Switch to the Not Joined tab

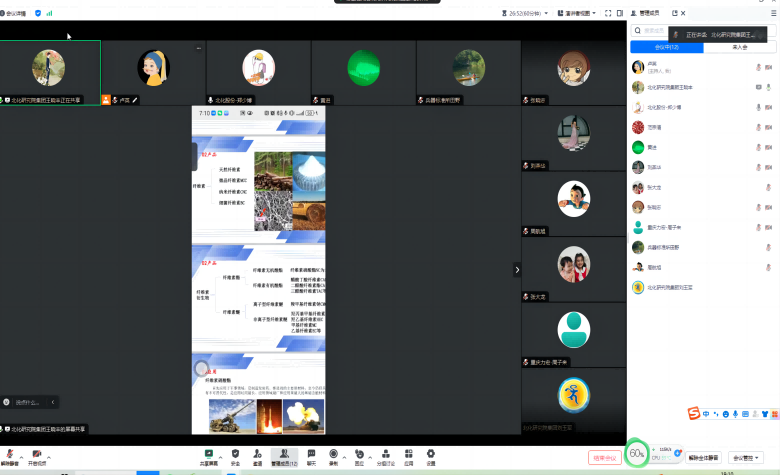(x=739, y=47)
